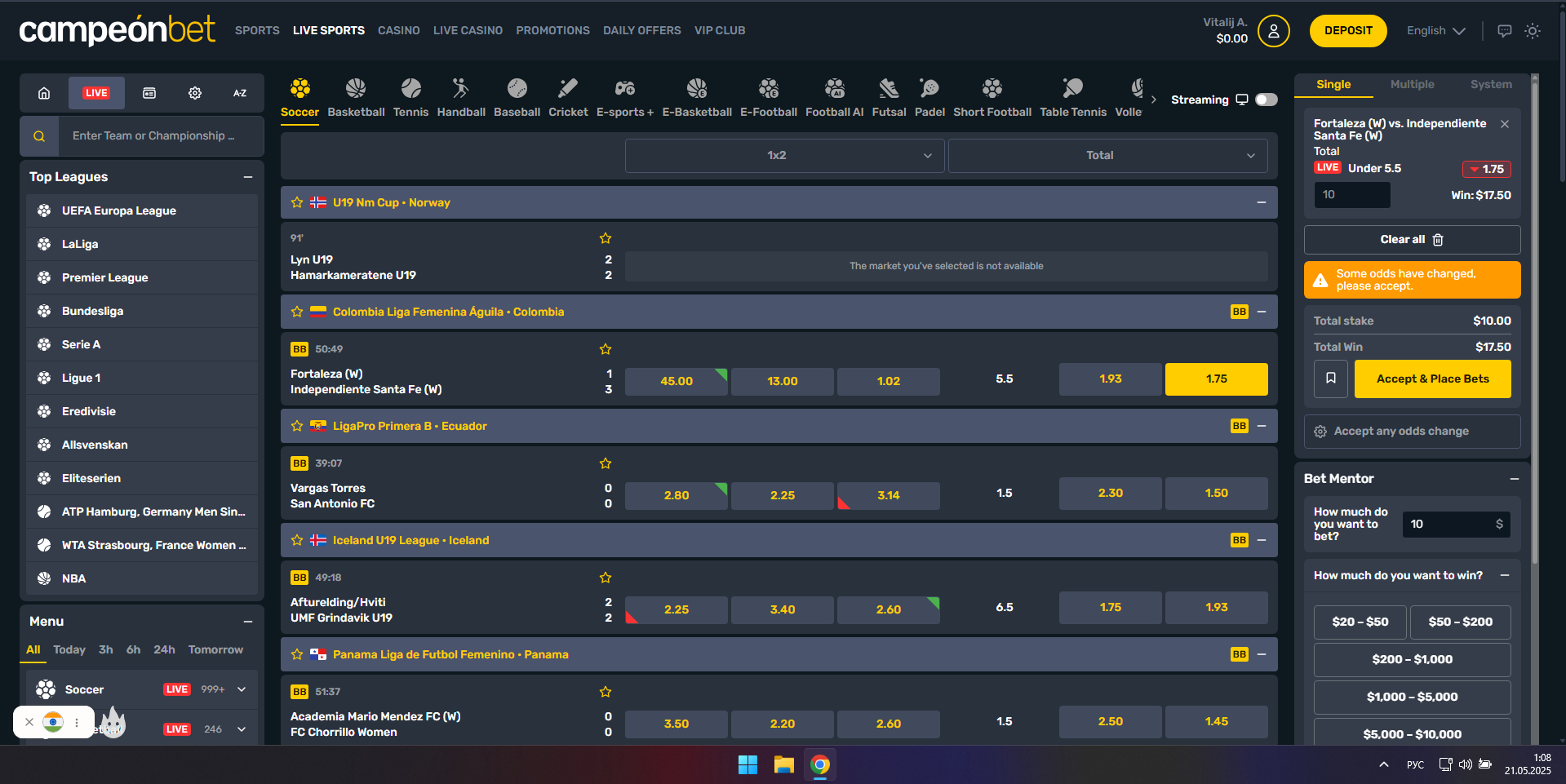1566x784 pixels.
Task: Click the DEPOSIT button
Action: click(1348, 31)
